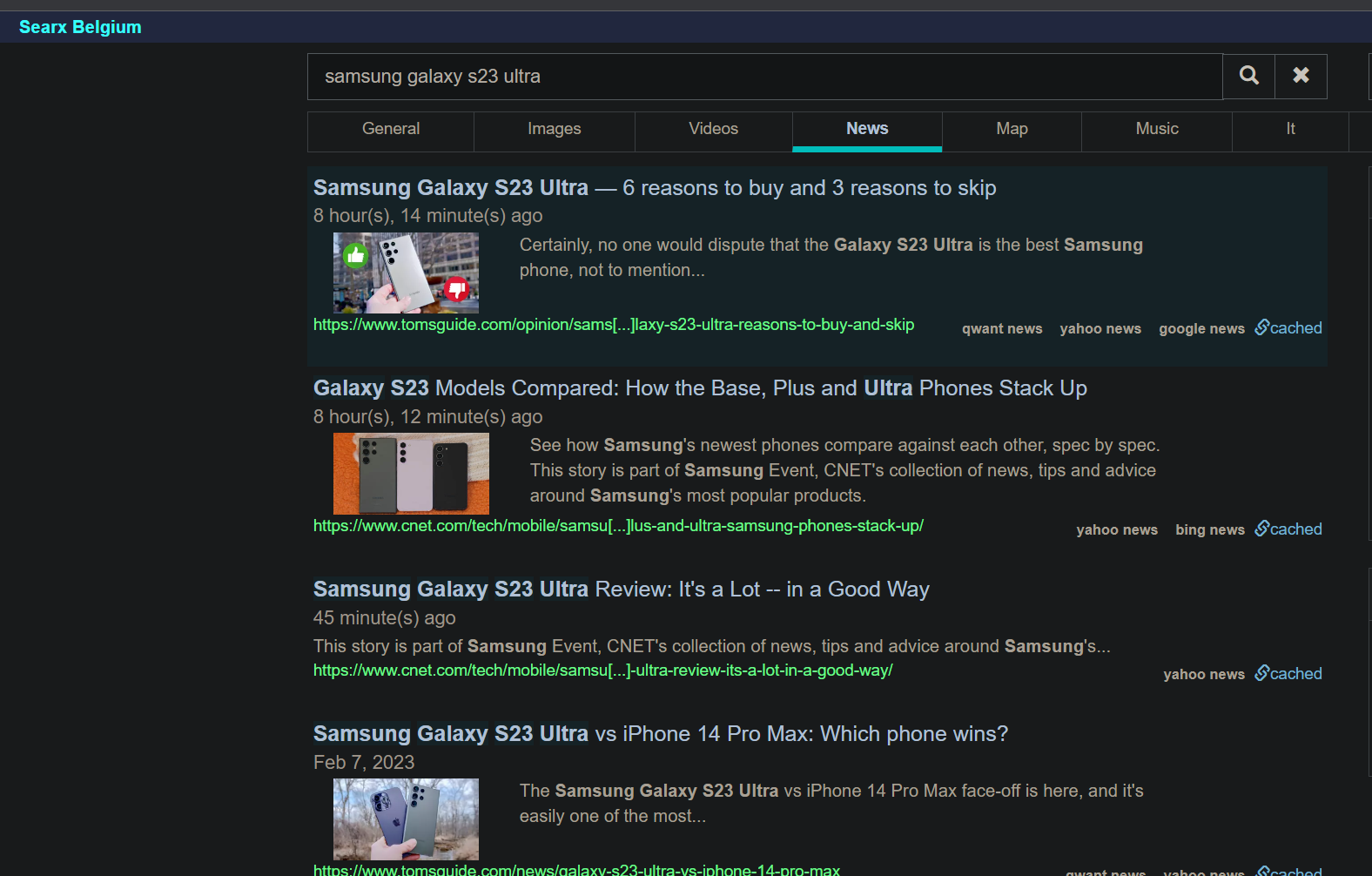The width and height of the screenshot is (1372, 876).
Task: Open tomsguide.com reasons-to-buy-and-skip URL
Action: 614,325
